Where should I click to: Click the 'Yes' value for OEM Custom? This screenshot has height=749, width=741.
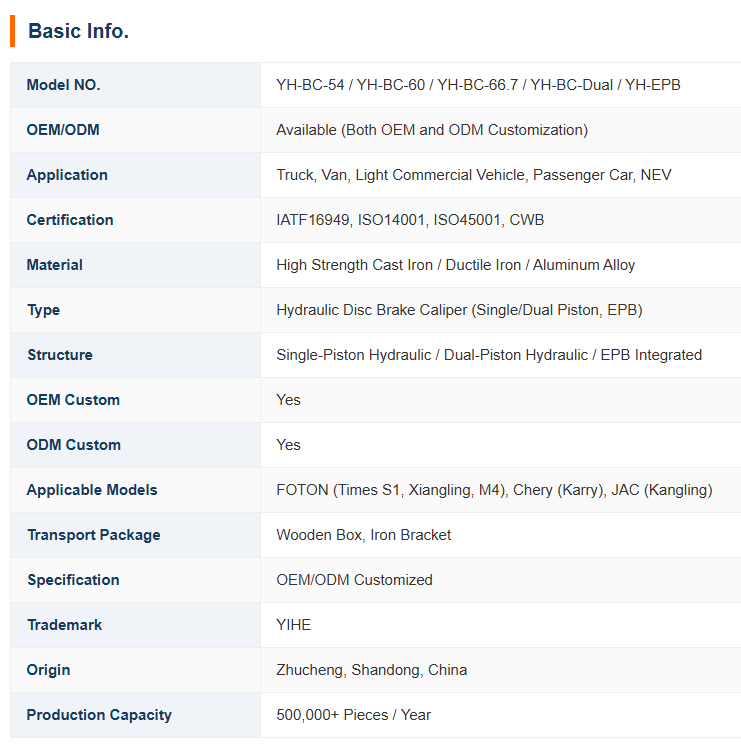[x=289, y=400]
